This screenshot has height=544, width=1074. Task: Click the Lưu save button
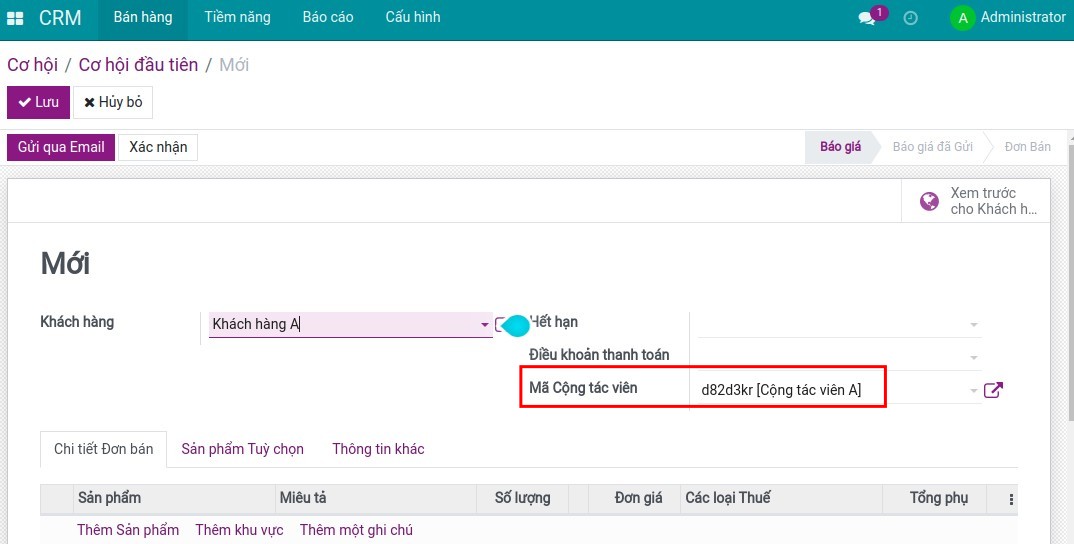click(x=38, y=102)
